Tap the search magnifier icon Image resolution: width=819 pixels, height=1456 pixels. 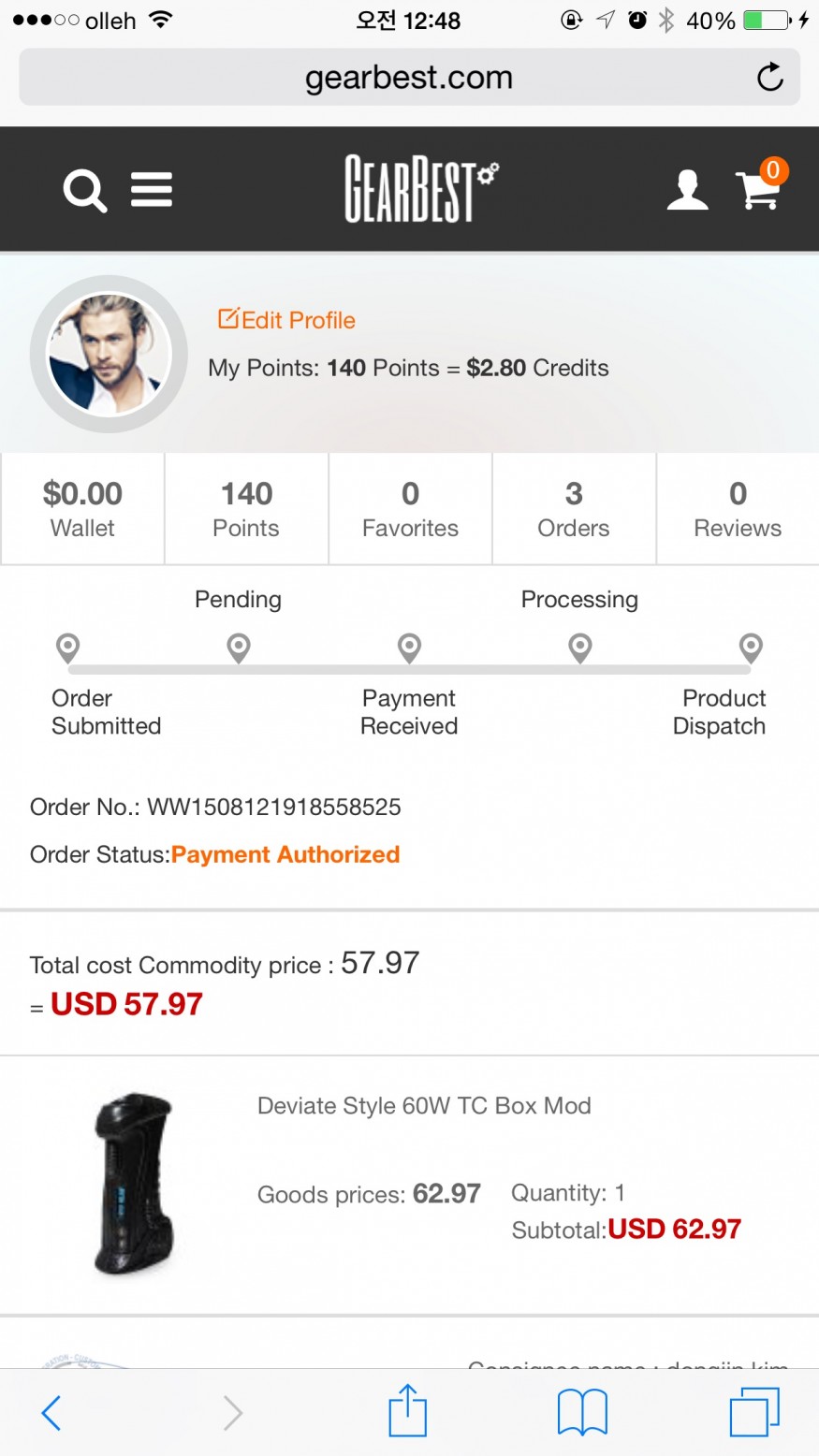[x=84, y=191]
